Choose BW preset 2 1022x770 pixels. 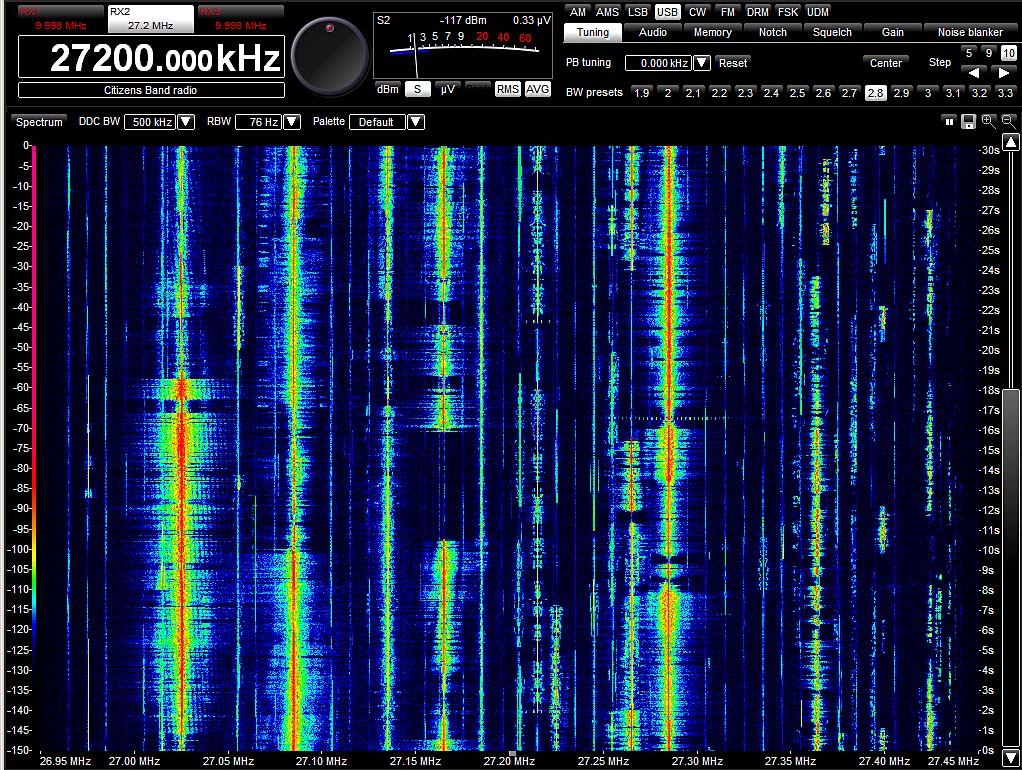(667, 93)
